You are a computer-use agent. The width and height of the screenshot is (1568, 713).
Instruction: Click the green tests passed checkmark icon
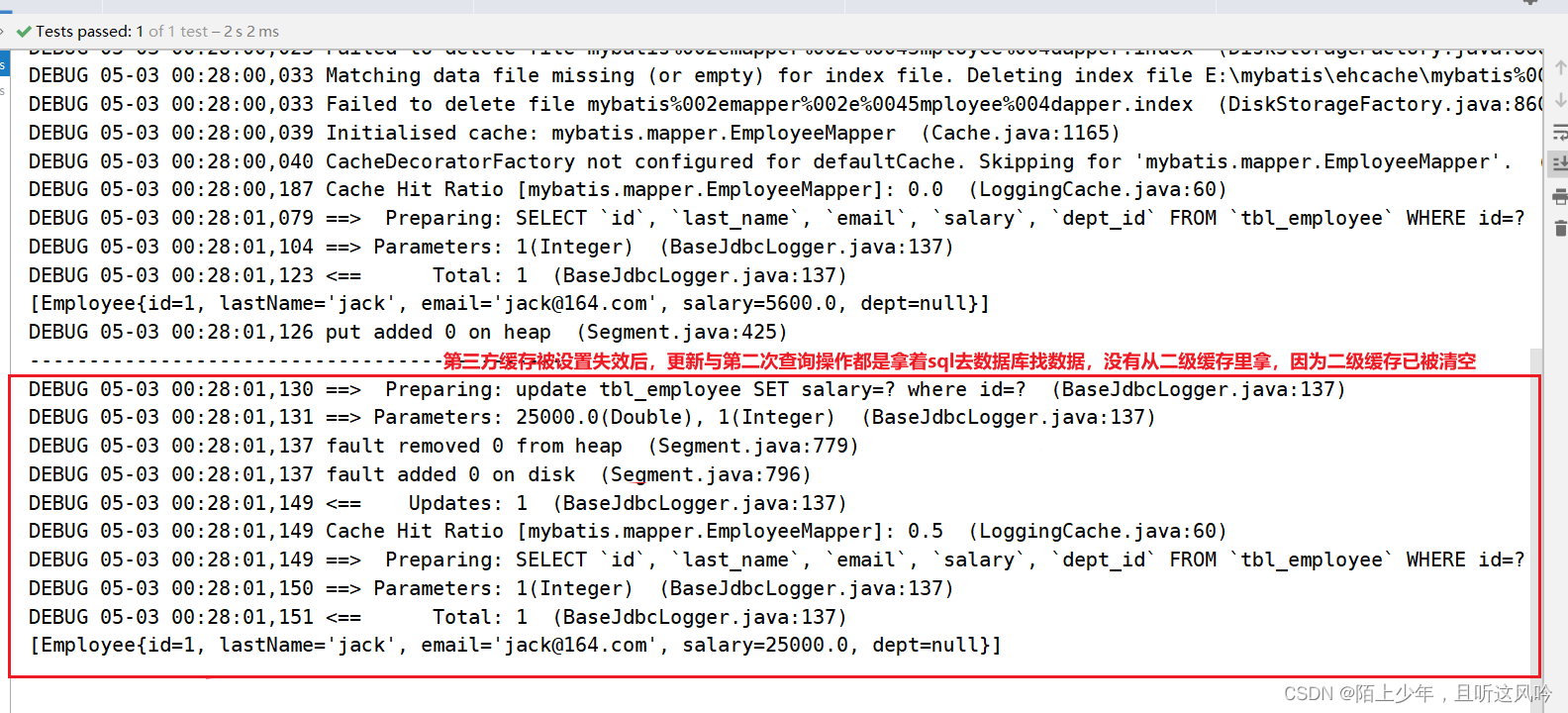24,32
